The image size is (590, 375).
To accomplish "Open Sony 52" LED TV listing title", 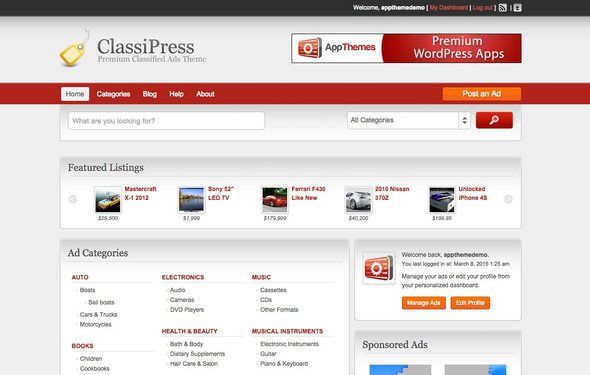I will click(x=220, y=193).
